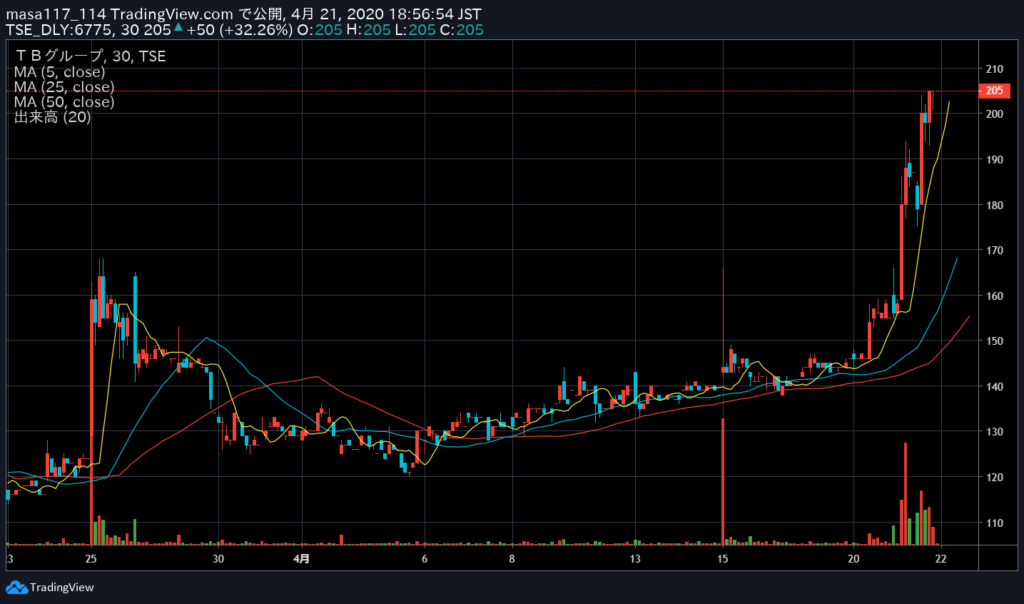The width and height of the screenshot is (1024, 604).
Task: Click the 8 date axis label
Action: pyautogui.click(x=512, y=559)
